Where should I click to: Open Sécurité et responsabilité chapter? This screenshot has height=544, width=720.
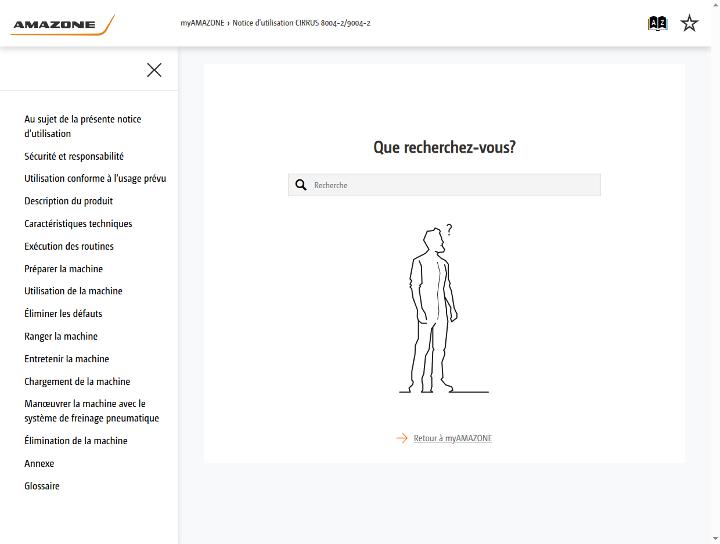[x=74, y=156]
